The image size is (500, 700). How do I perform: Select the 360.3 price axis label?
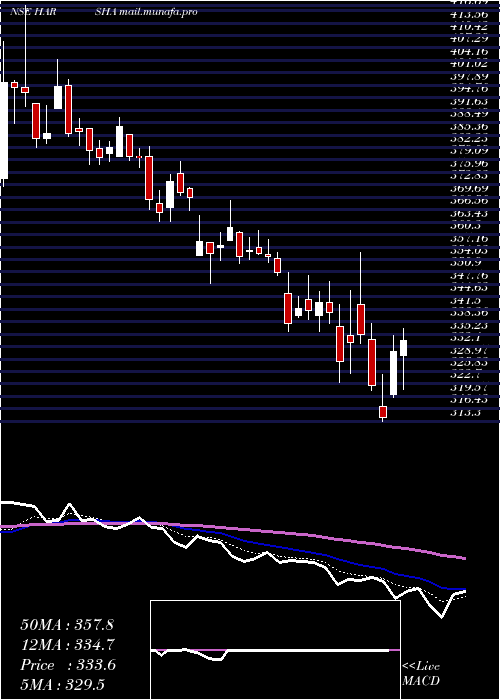click(x=466, y=226)
